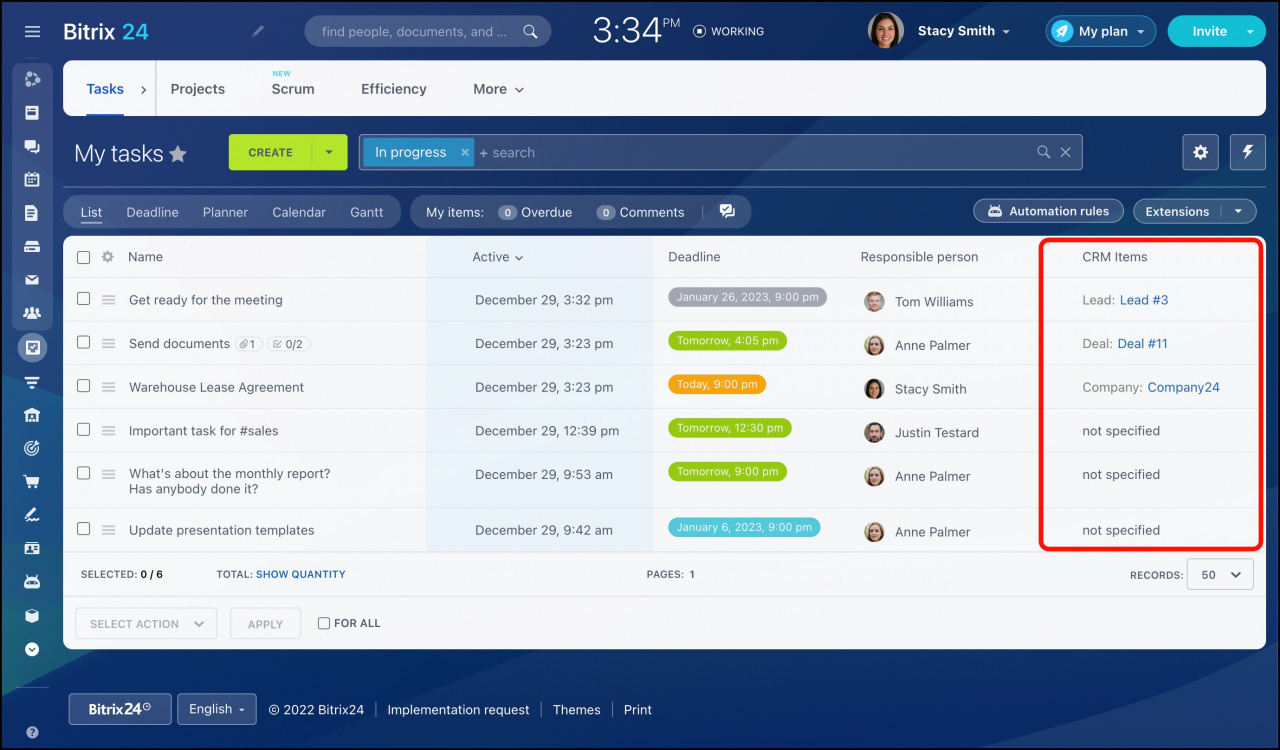Open the Documents icon in the sidebar
Viewport: 1280px width, 750px height.
click(x=32, y=213)
